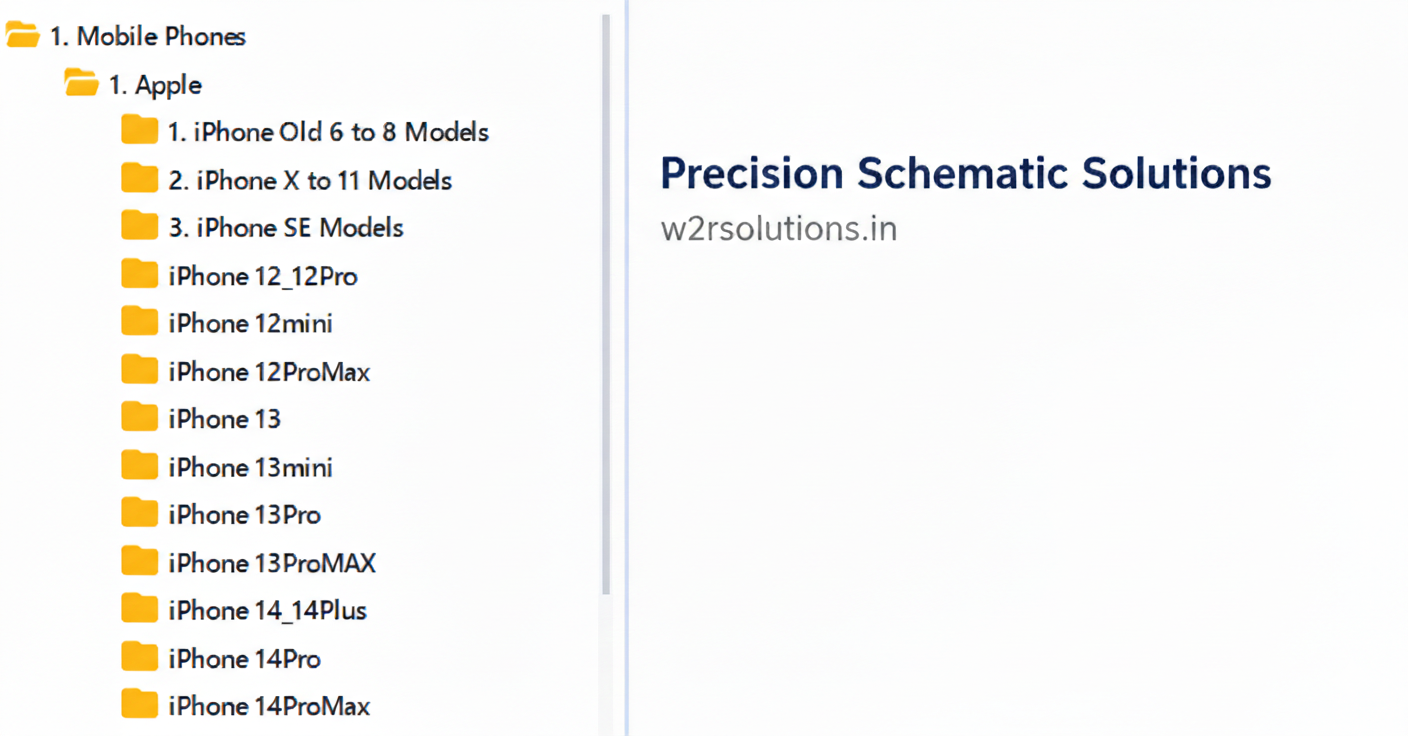
Task: Select iPhone 13ProMAX in the tree
Action: tap(272, 563)
